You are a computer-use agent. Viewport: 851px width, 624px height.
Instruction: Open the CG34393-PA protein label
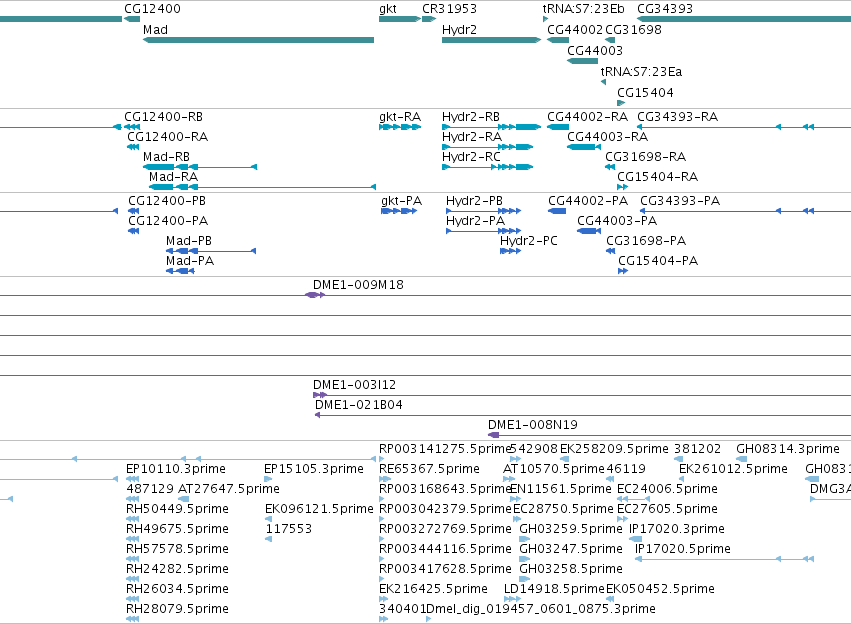pos(680,201)
